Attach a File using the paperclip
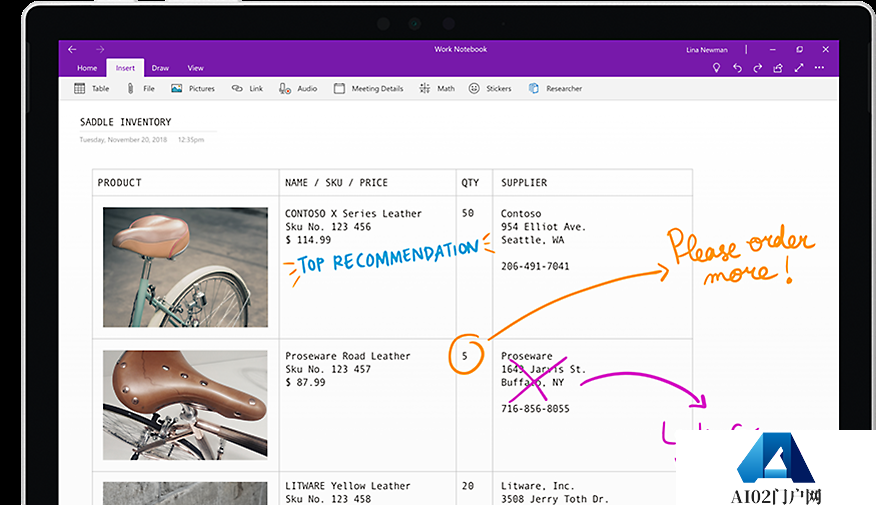 [x=140, y=88]
